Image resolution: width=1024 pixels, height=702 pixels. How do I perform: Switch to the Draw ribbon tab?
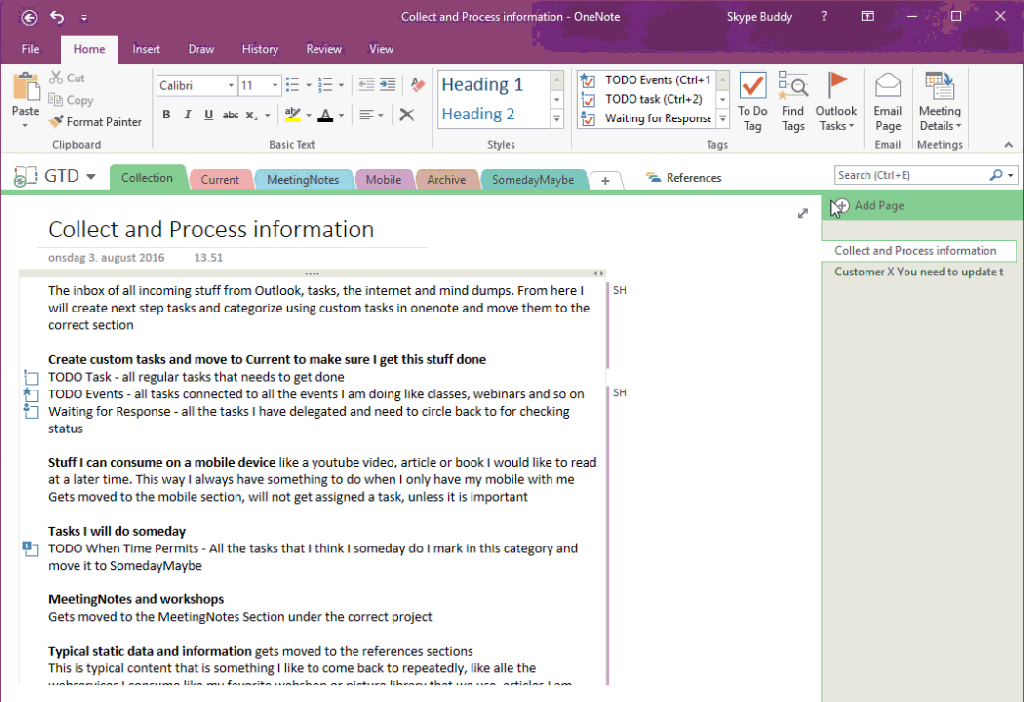[x=201, y=48]
